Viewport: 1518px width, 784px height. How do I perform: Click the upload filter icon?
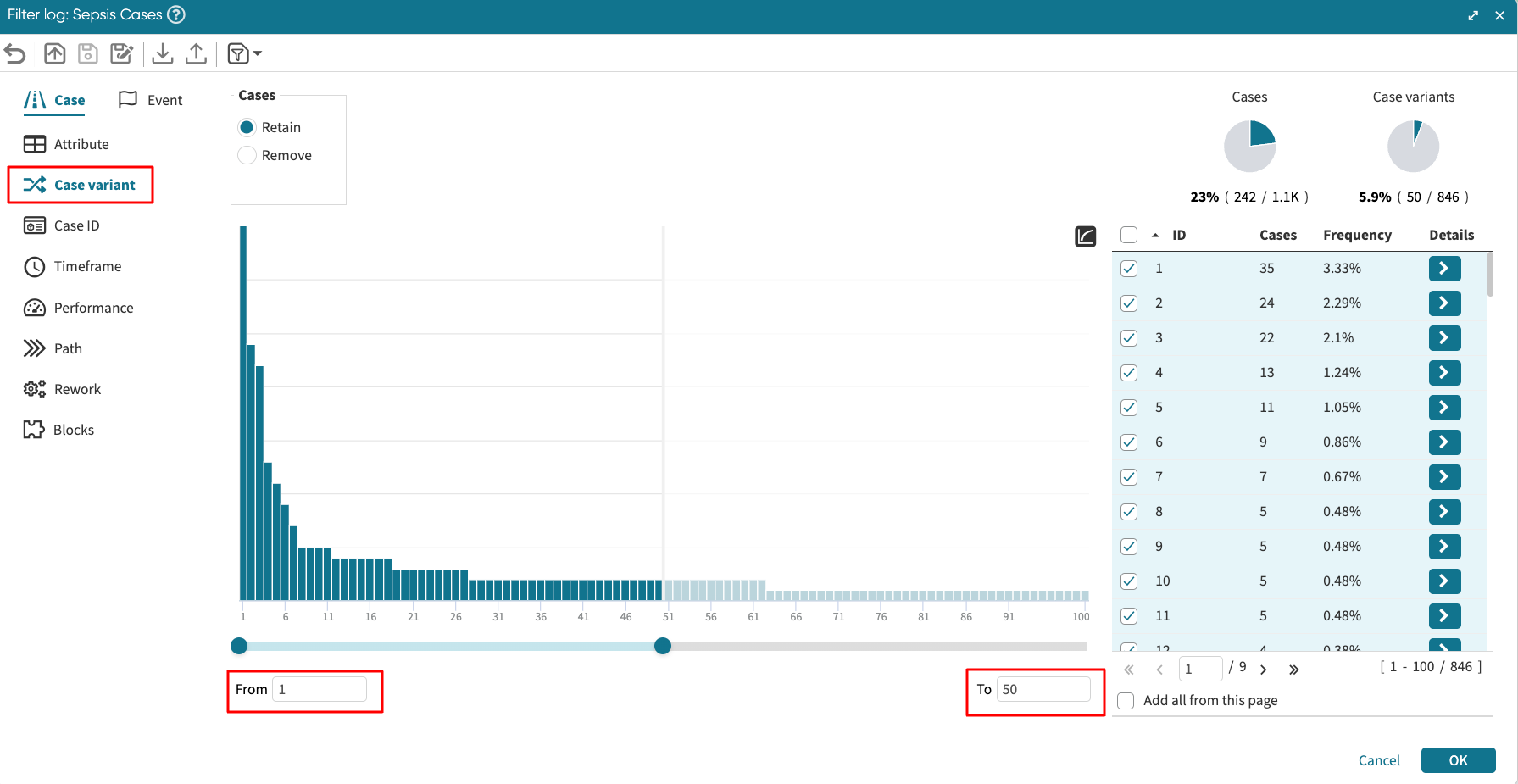pos(196,53)
